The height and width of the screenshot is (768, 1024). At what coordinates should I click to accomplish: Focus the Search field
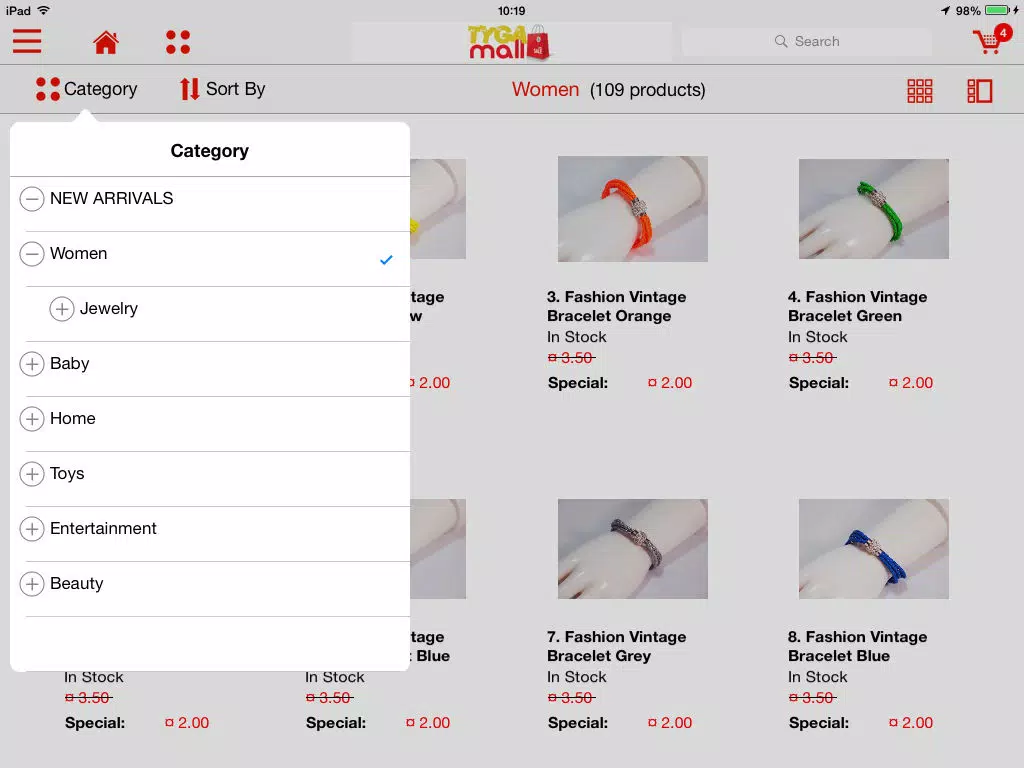point(807,41)
